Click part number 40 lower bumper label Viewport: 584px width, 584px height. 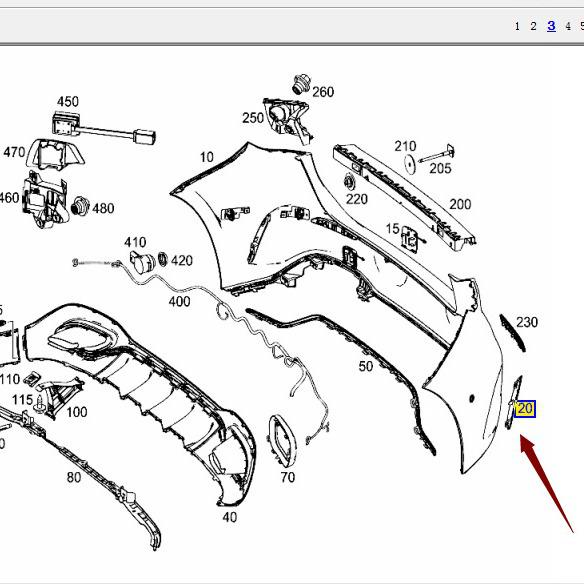[x=230, y=517]
